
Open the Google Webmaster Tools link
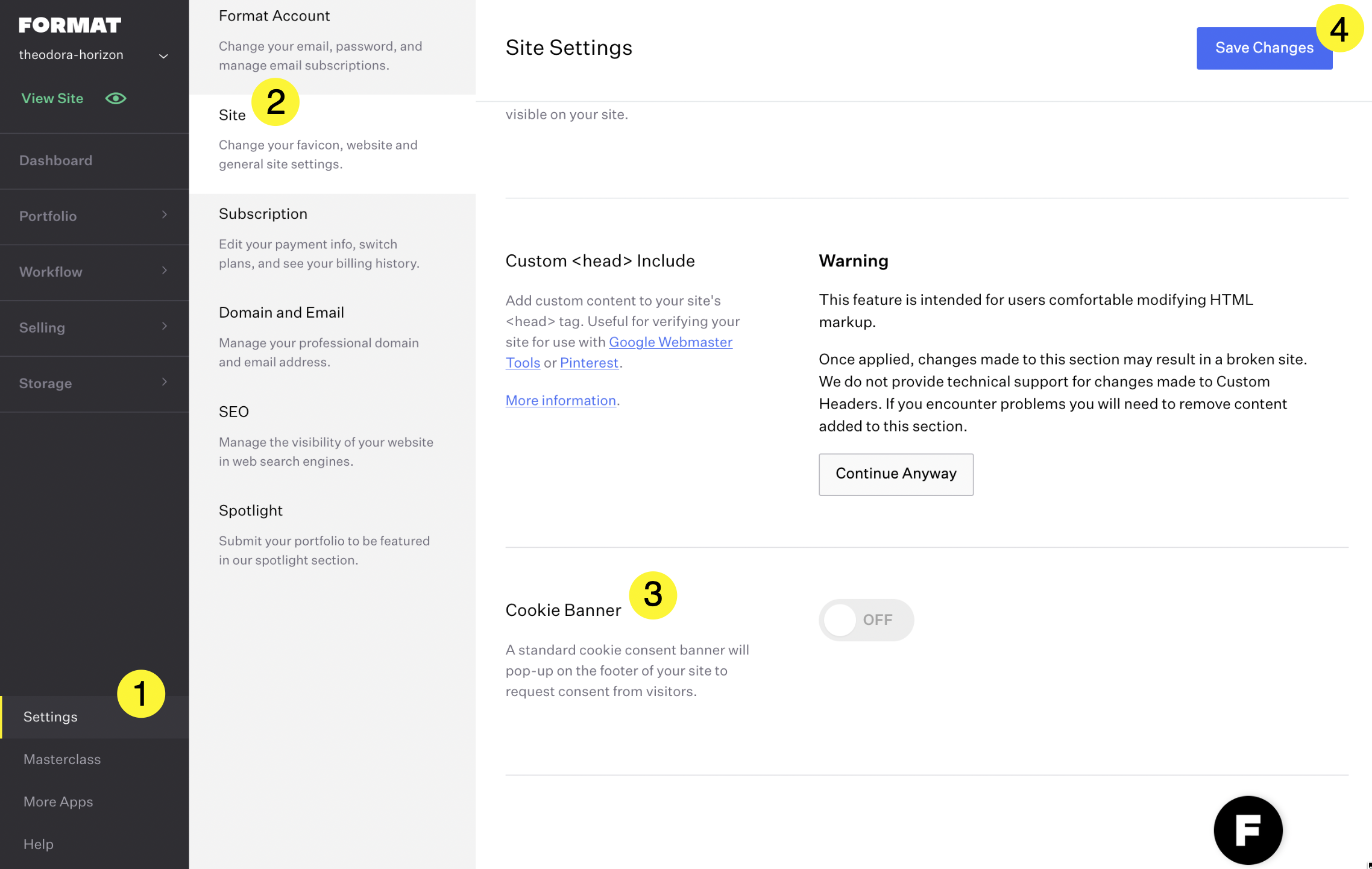point(670,342)
